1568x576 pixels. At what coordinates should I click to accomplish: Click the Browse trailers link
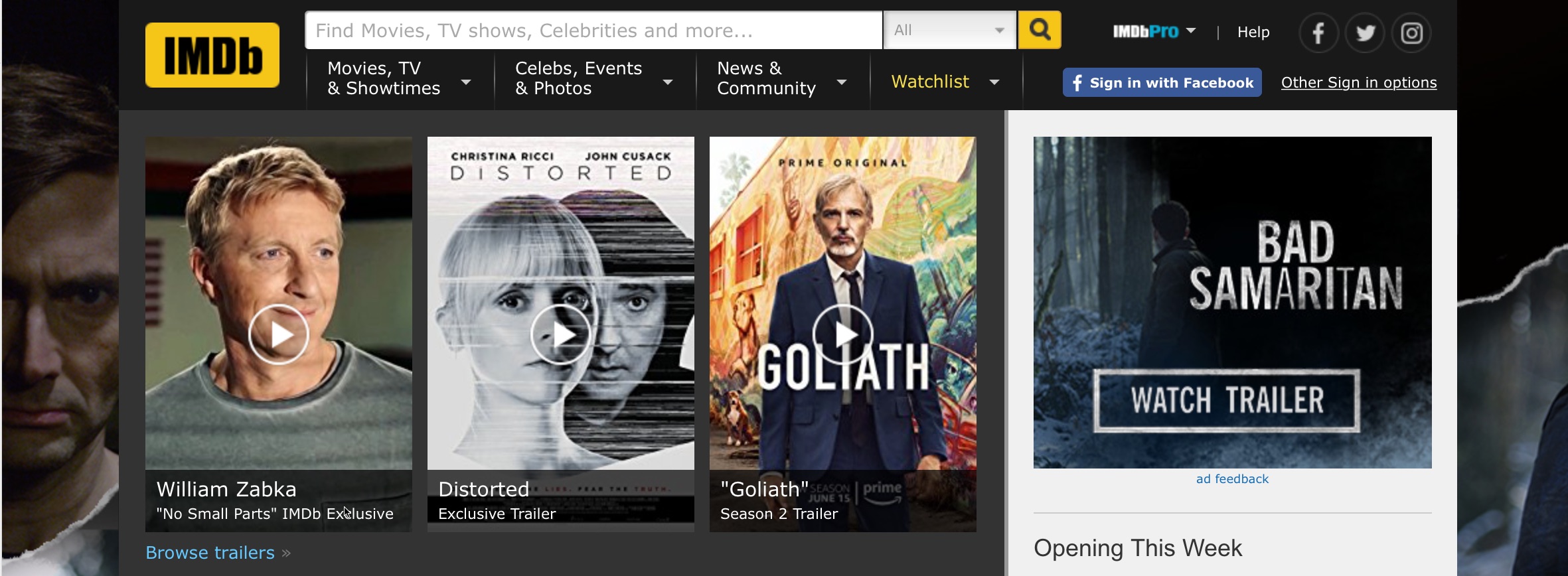[x=210, y=552]
